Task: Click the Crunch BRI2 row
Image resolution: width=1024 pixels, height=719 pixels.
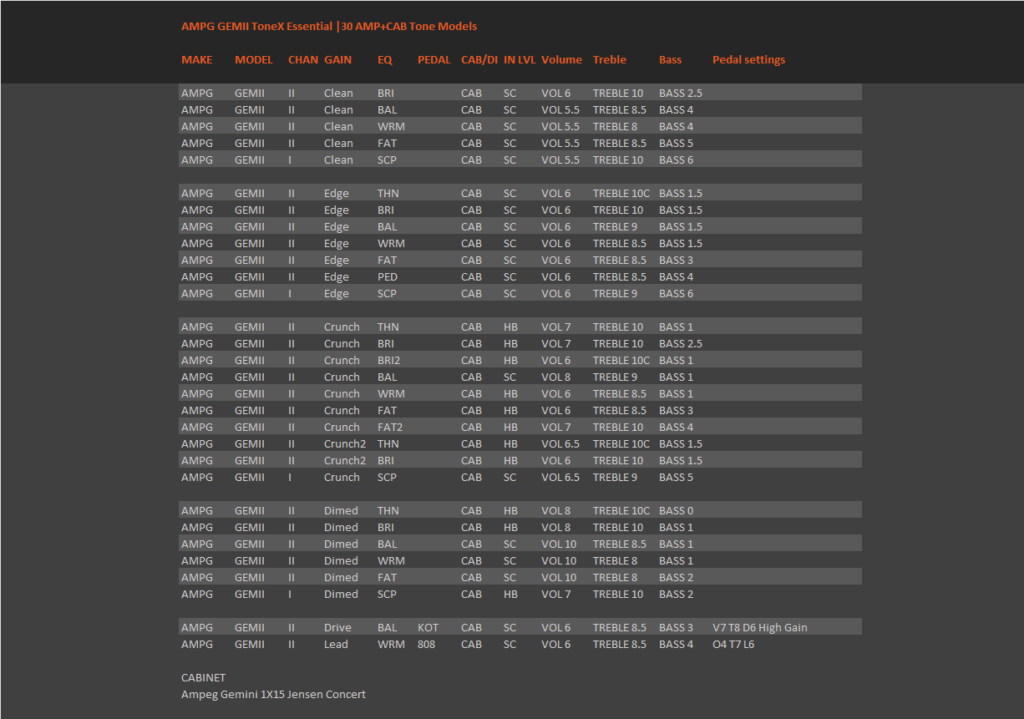Action: 520,360
